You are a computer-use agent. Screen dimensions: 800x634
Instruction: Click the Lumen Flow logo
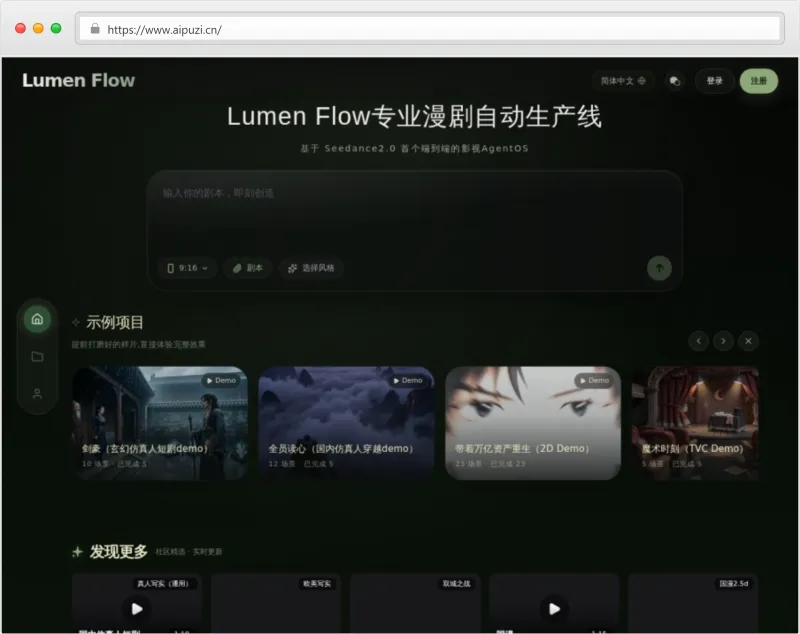79,80
